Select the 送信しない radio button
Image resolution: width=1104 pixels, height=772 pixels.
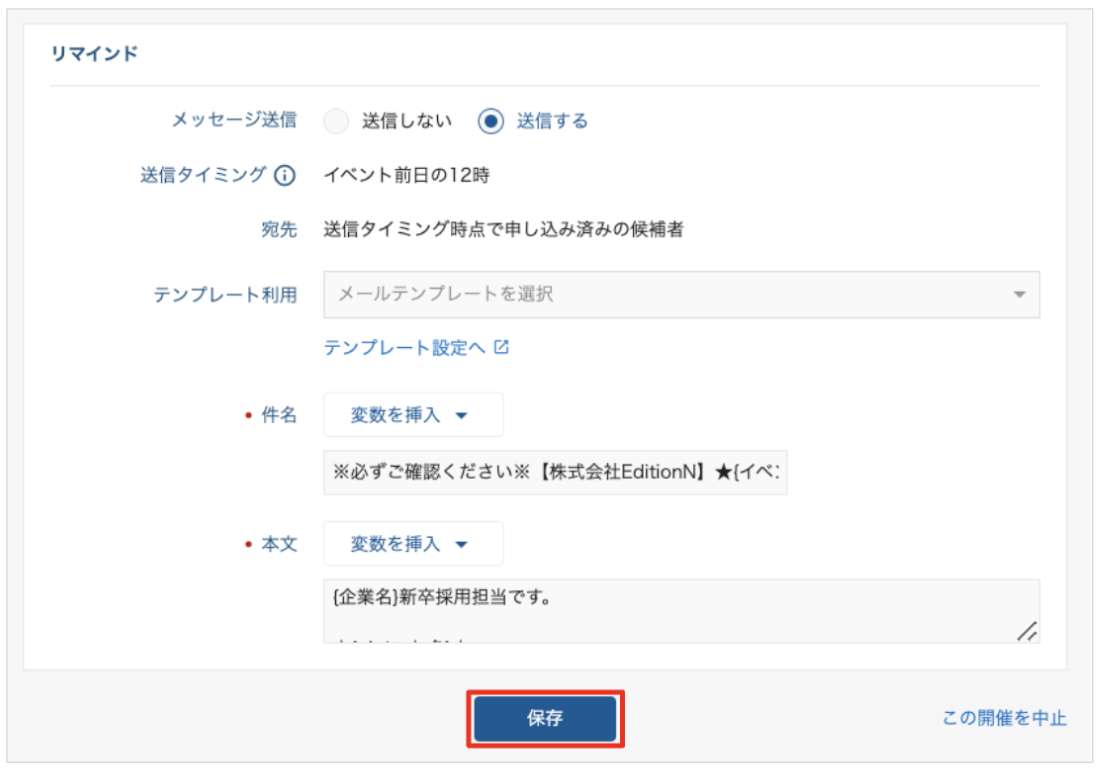click(337, 121)
